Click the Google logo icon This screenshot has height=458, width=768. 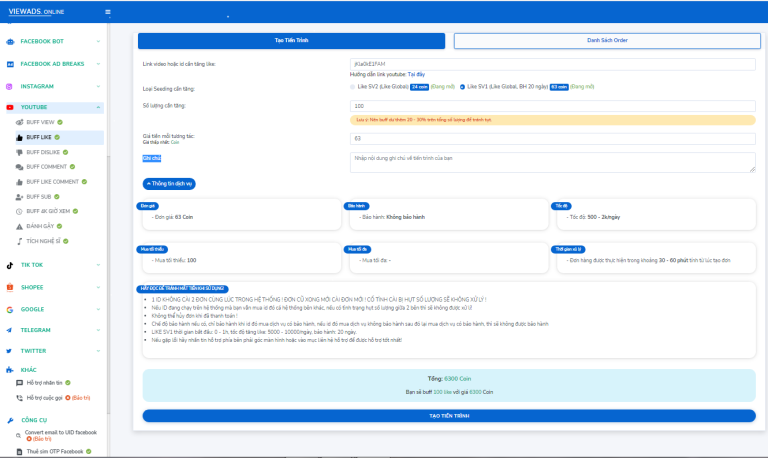click(10, 310)
